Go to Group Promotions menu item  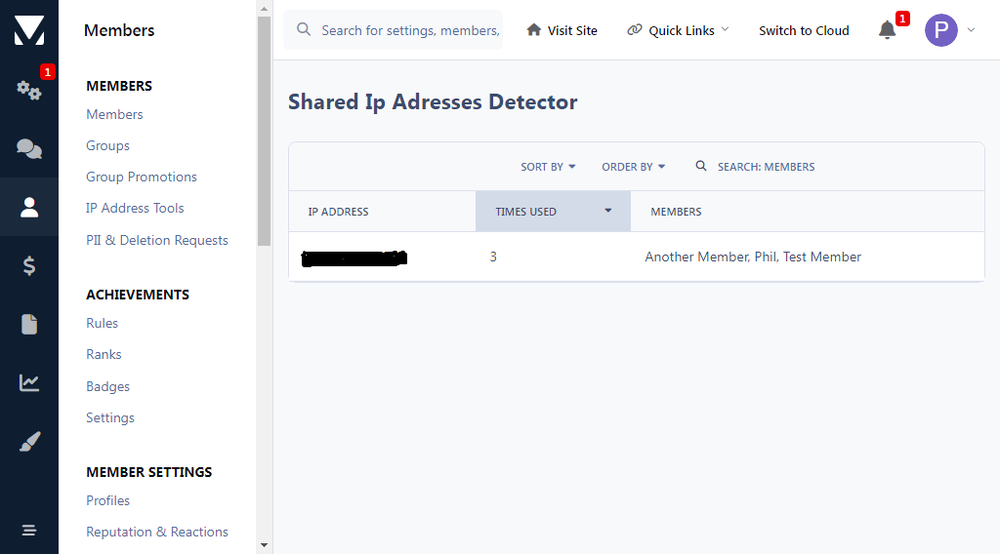[141, 177]
